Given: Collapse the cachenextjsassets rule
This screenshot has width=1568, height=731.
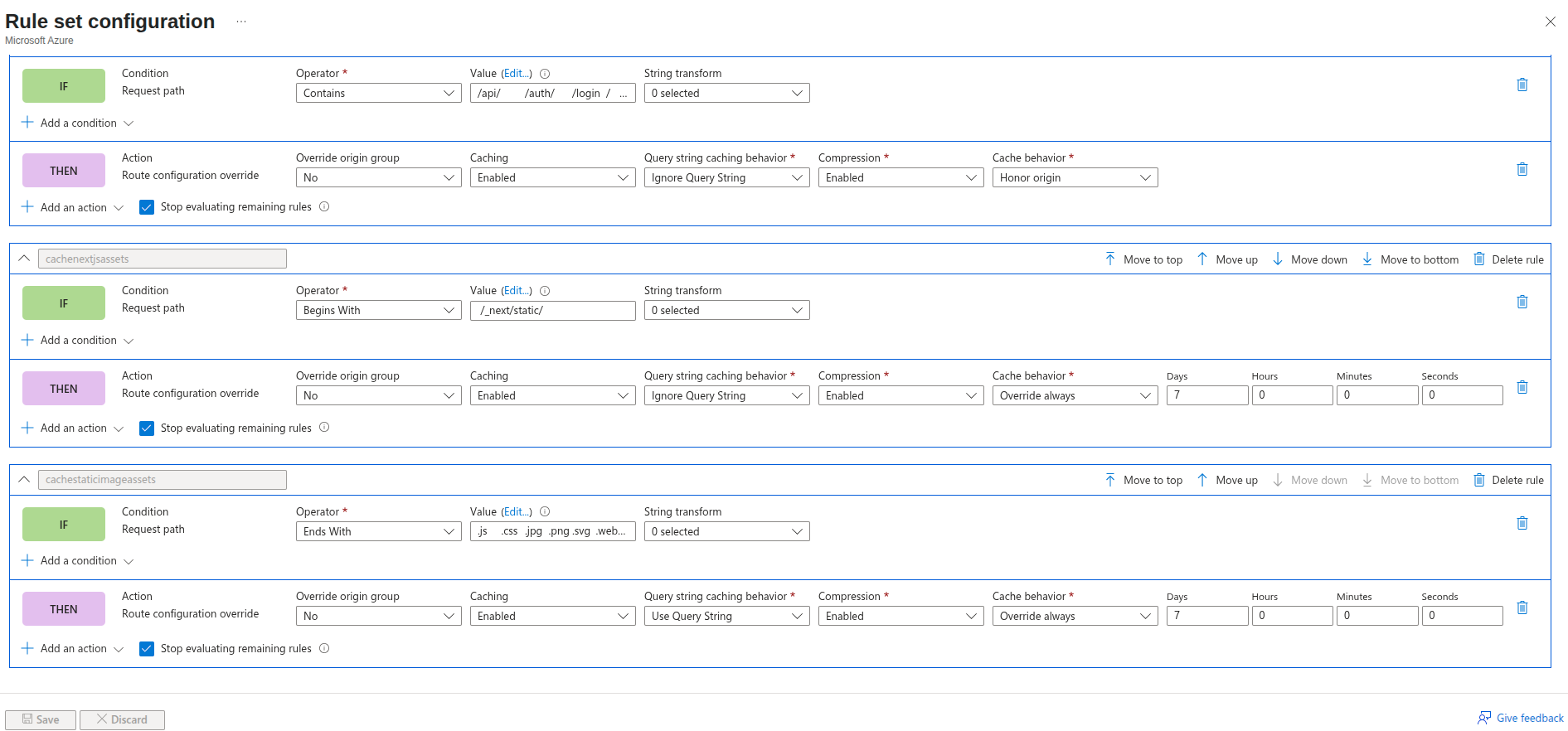Looking at the screenshot, I should [x=24, y=259].
